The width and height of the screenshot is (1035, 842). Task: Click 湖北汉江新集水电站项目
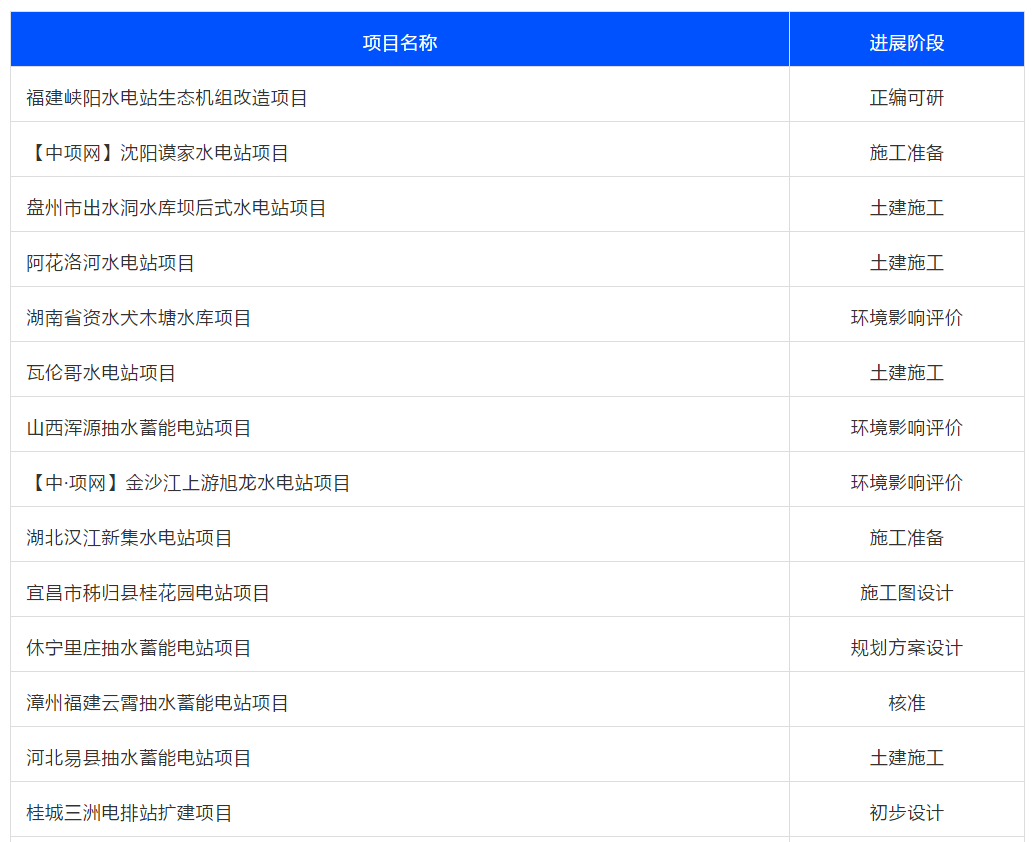pyautogui.click(x=129, y=538)
